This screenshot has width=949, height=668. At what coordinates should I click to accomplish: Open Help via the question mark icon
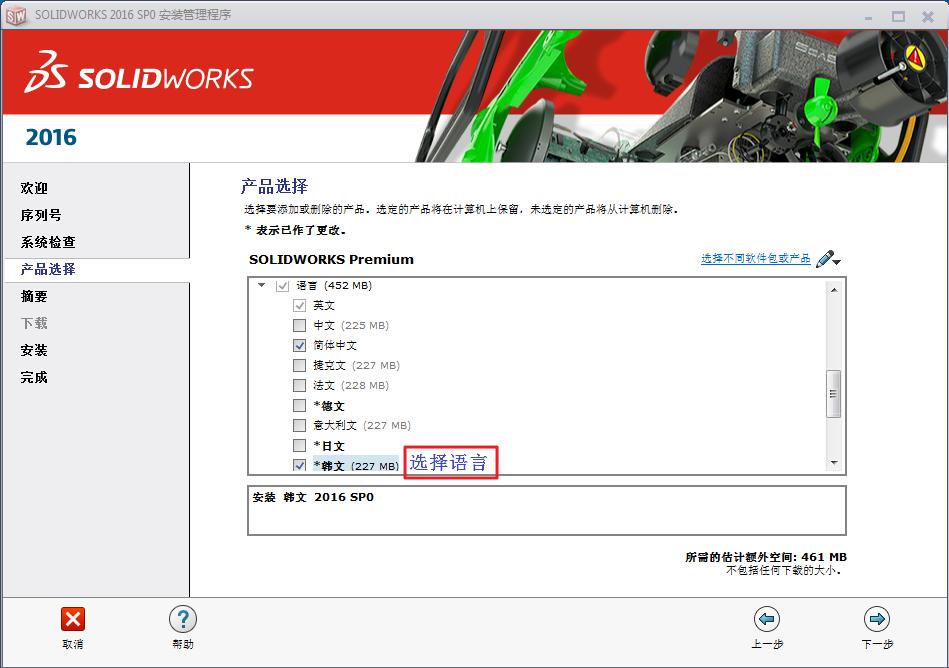183,620
